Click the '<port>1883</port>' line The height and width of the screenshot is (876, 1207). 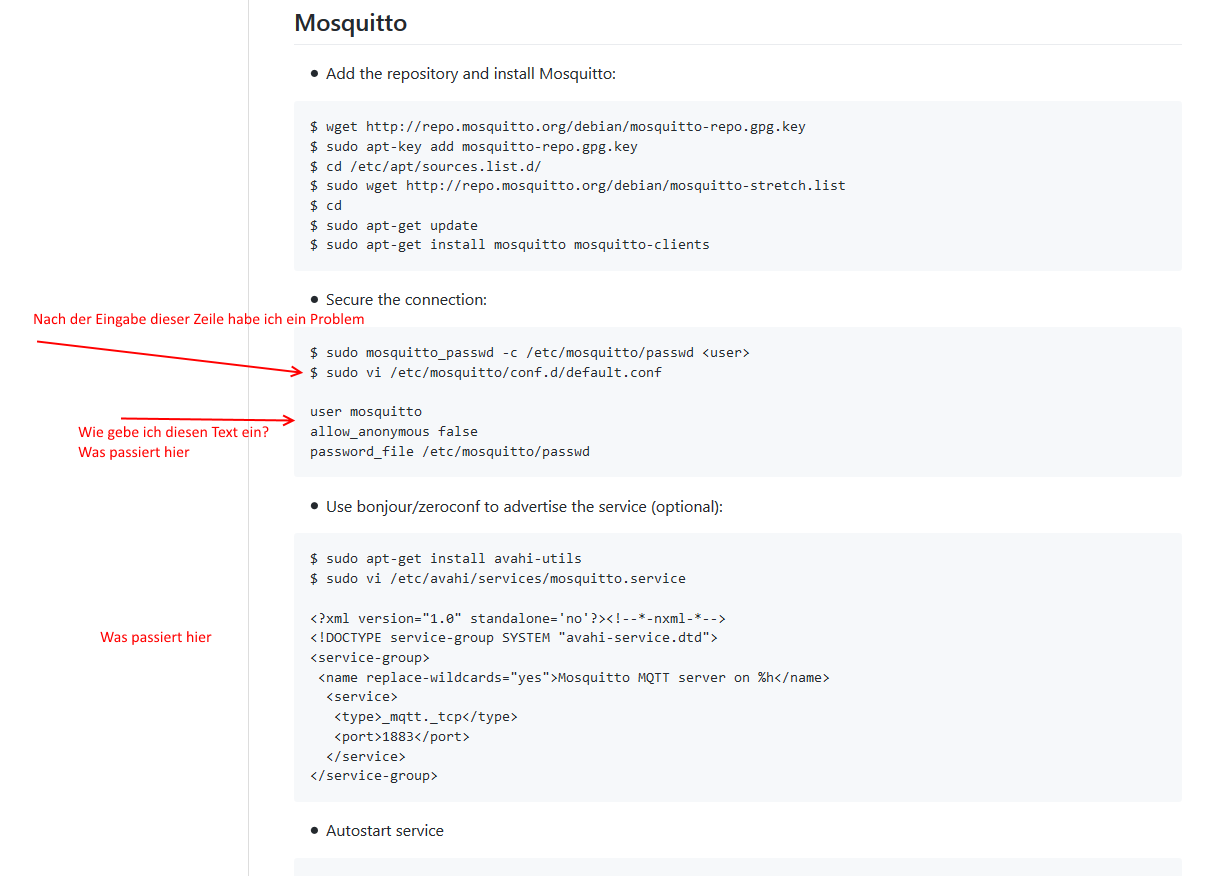[x=402, y=737]
